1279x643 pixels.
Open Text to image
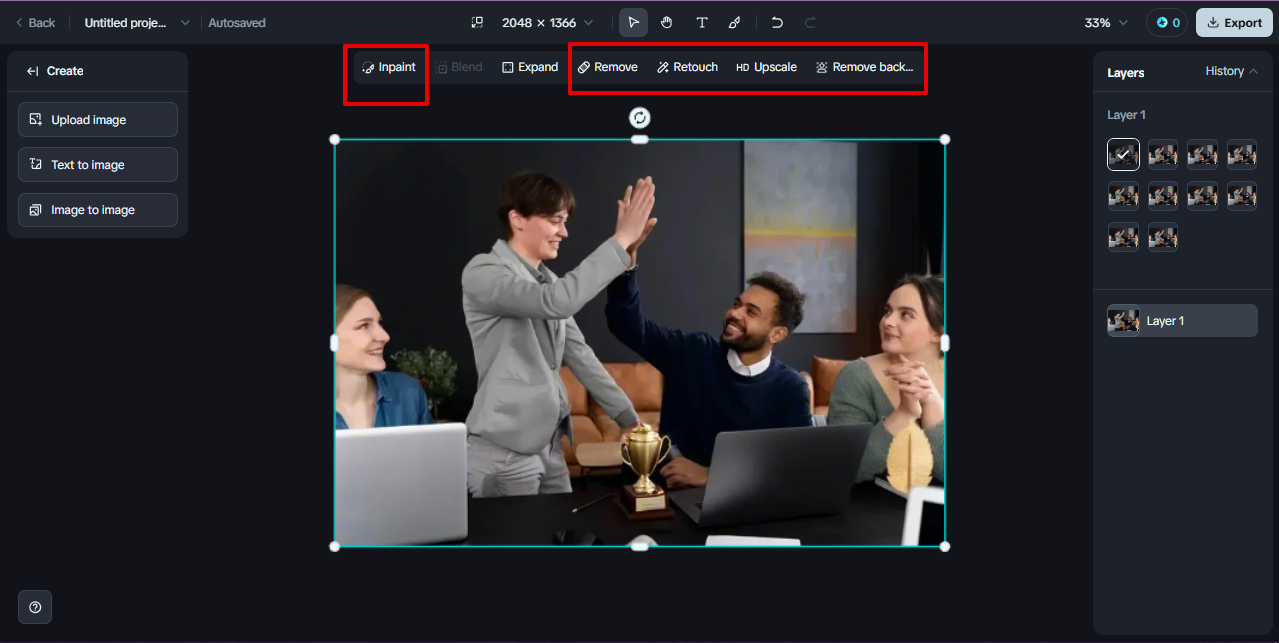pos(98,165)
